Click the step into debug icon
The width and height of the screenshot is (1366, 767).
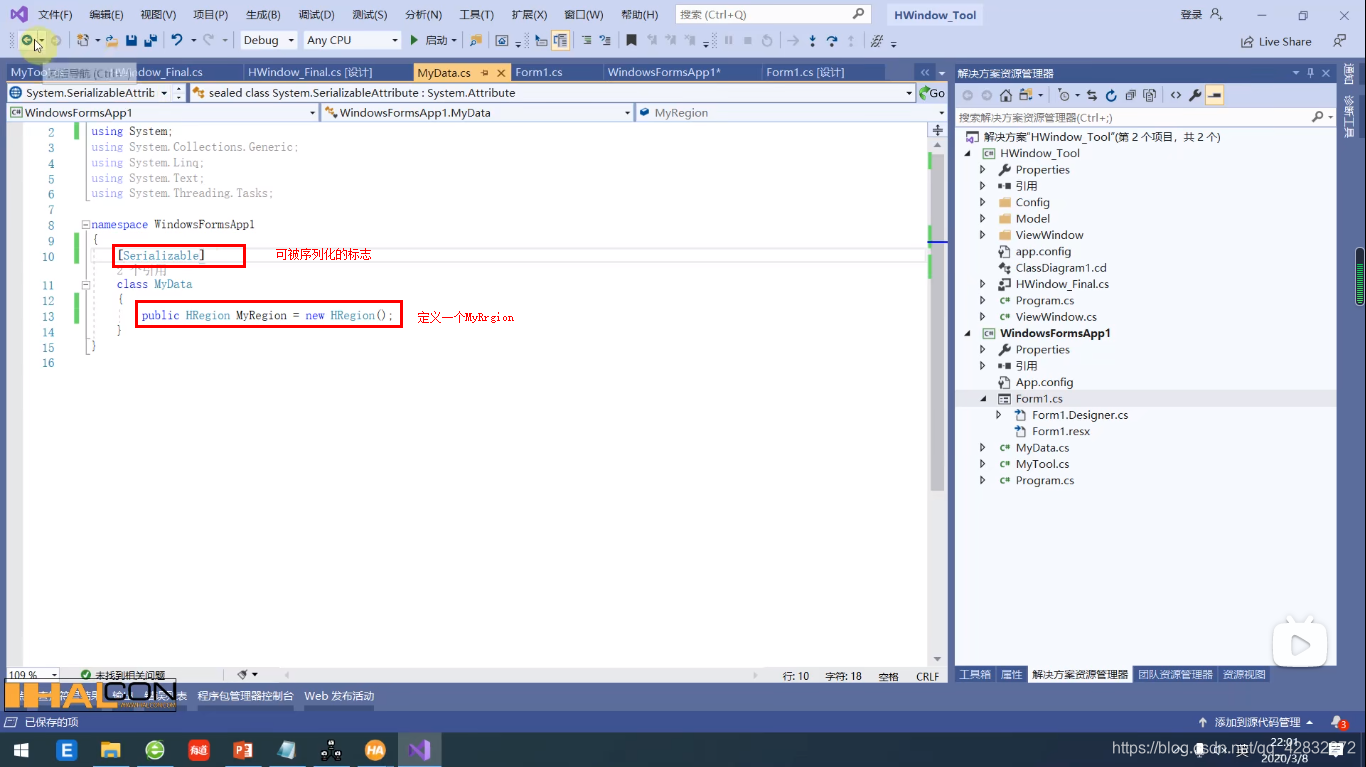(x=812, y=40)
